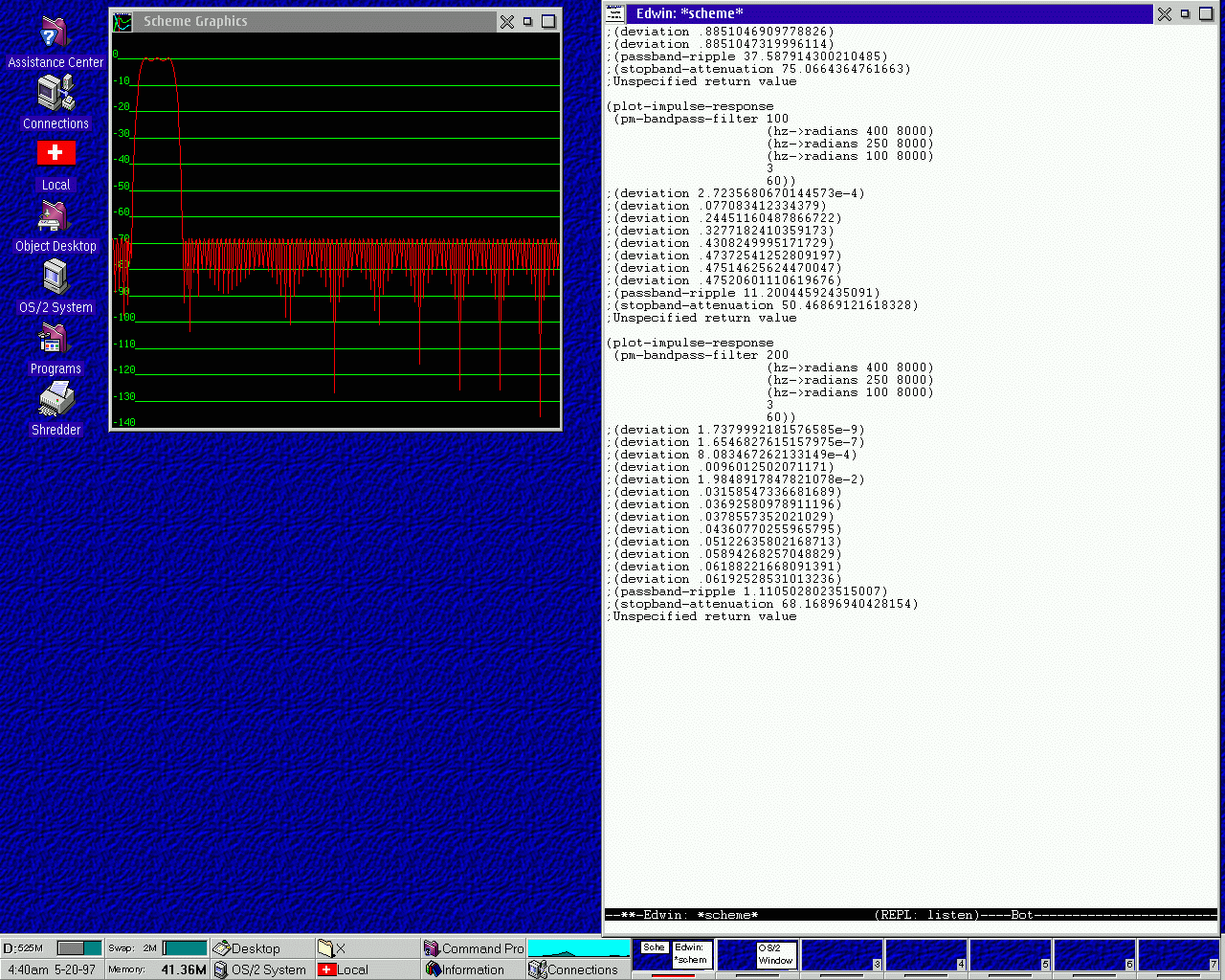The image size is (1225, 980).
Task: Open the Connections desktop folder icon
Action: coord(56,95)
